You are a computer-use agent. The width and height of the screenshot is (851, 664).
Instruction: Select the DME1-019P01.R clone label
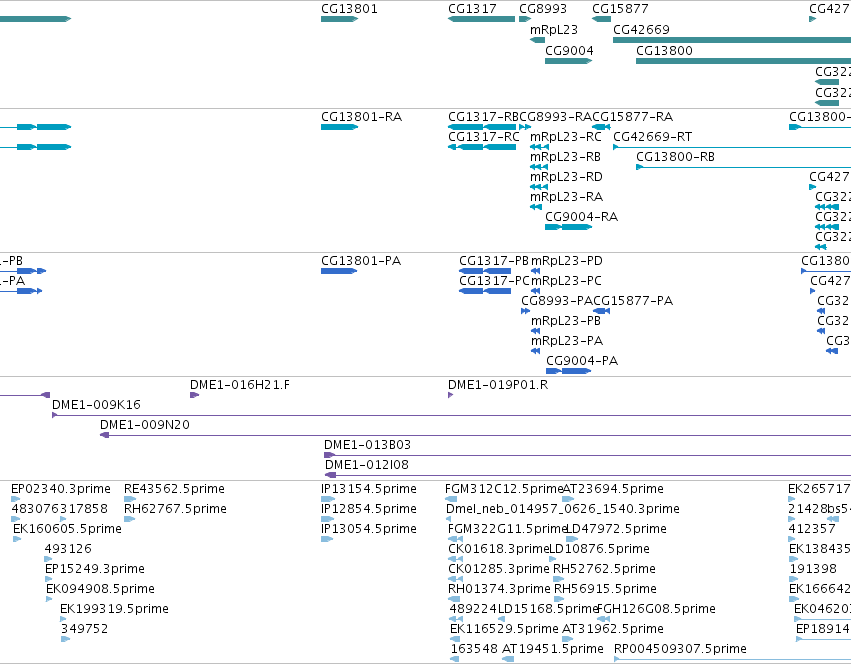coord(498,385)
